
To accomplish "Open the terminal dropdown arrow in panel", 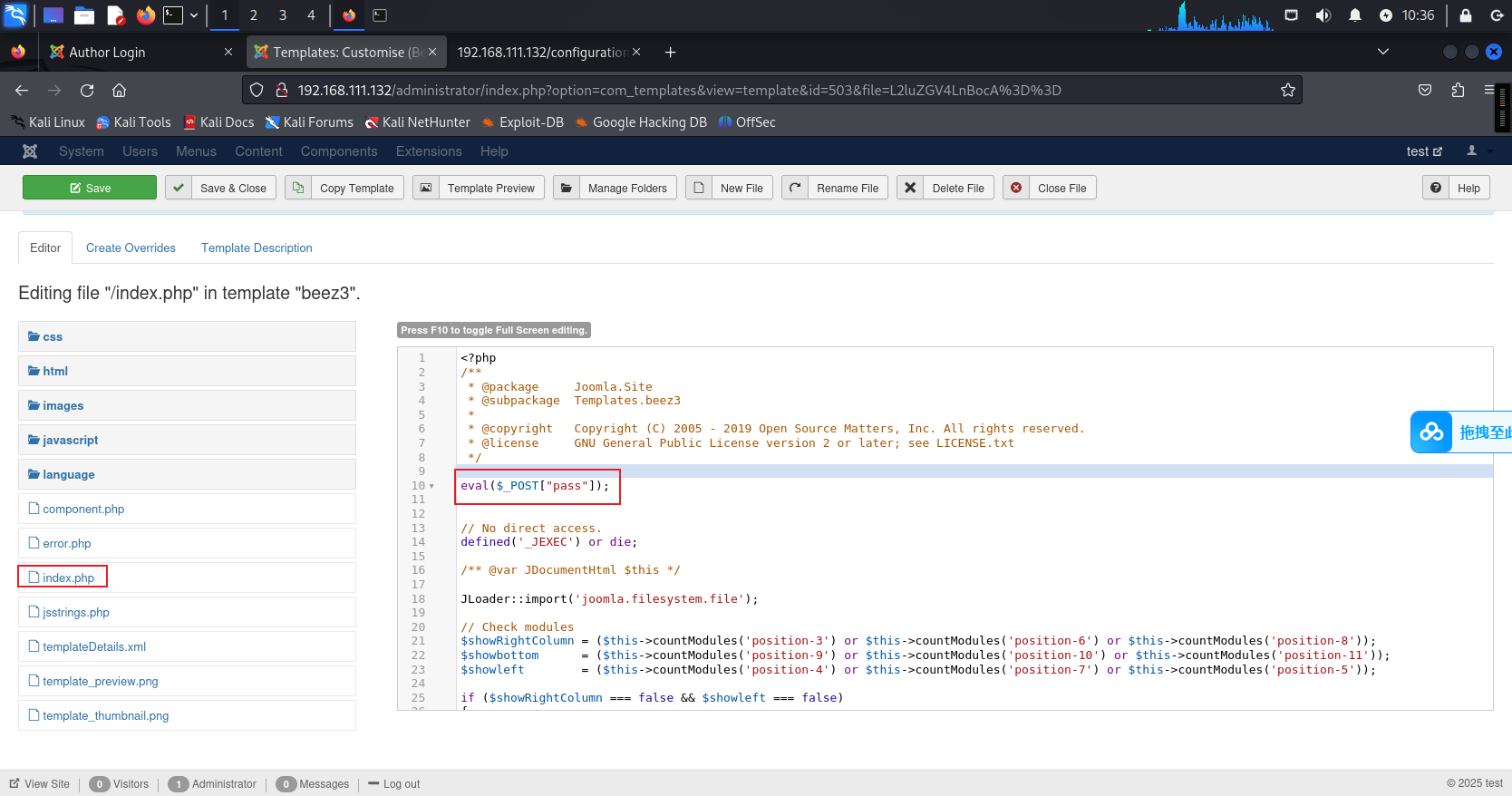I will click(194, 15).
